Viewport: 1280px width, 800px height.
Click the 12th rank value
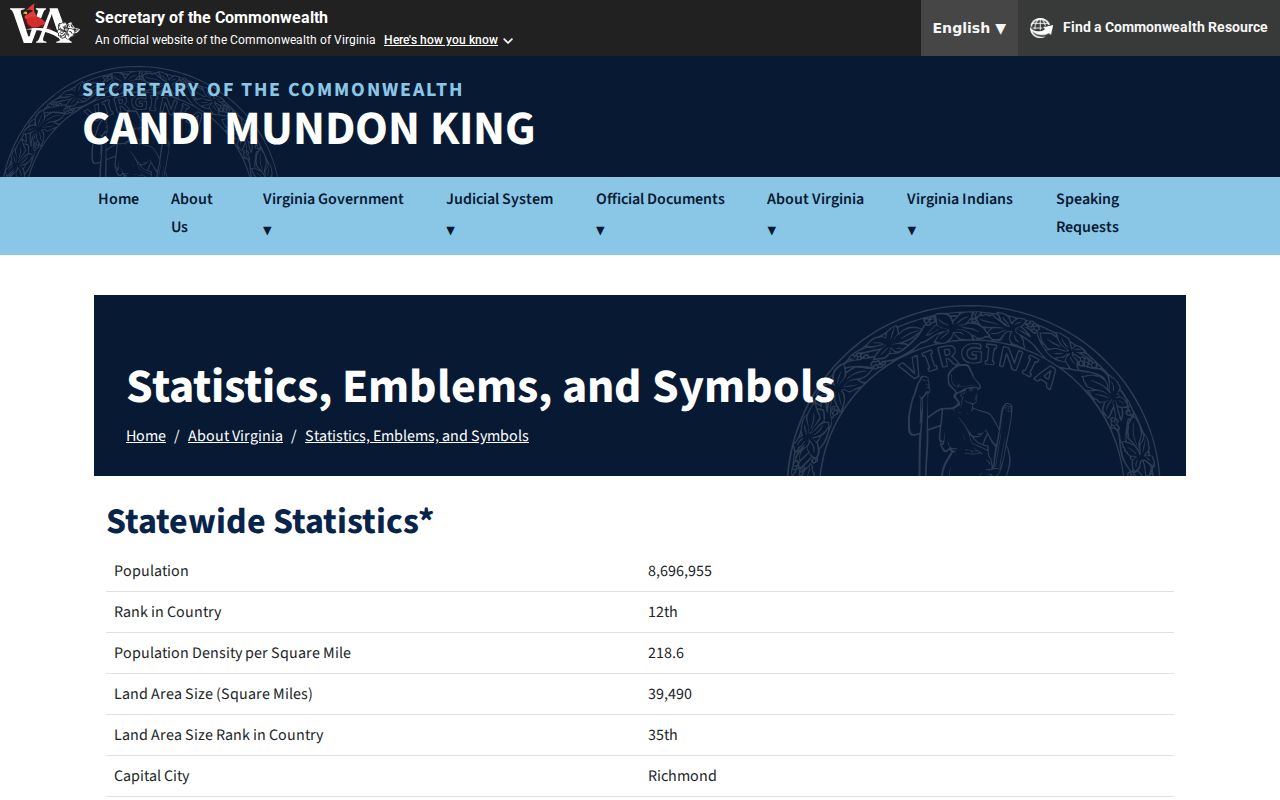coord(663,612)
